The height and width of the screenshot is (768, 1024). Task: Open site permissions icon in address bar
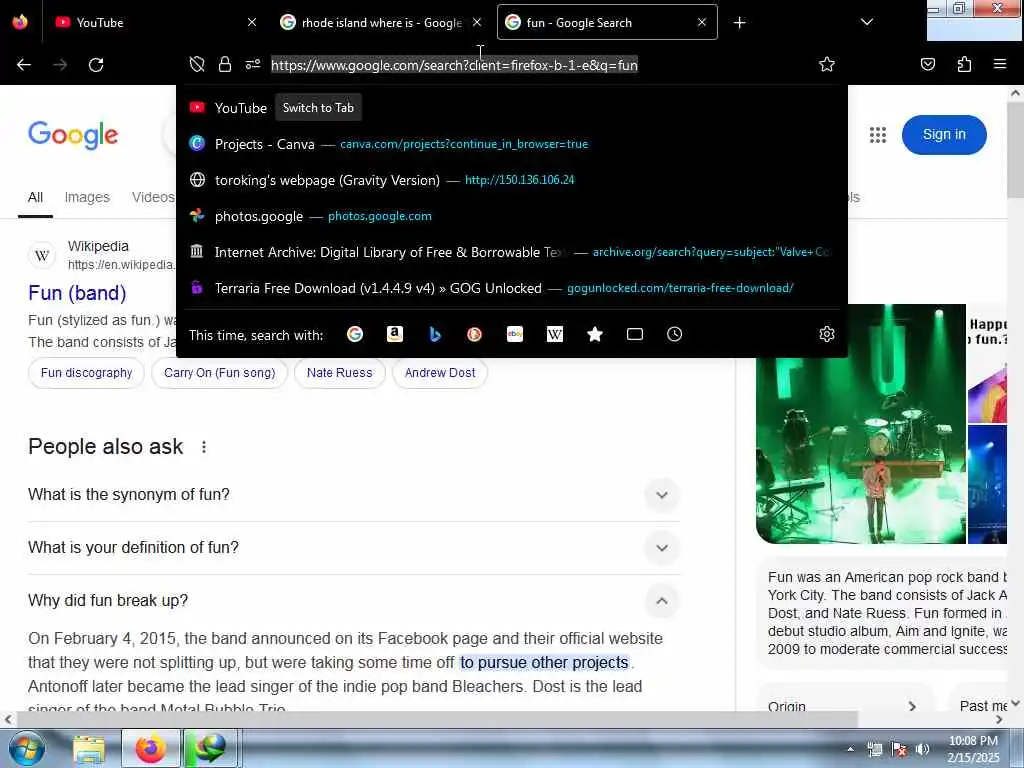pyautogui.click(x=253, y=64)
